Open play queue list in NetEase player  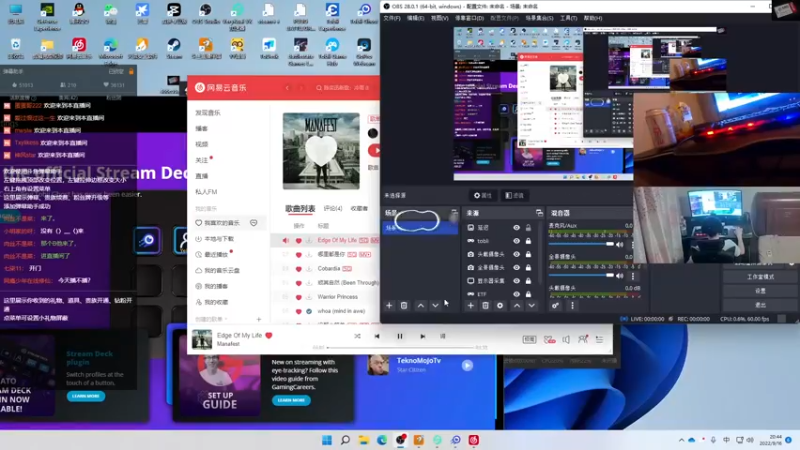click(599, 339)
